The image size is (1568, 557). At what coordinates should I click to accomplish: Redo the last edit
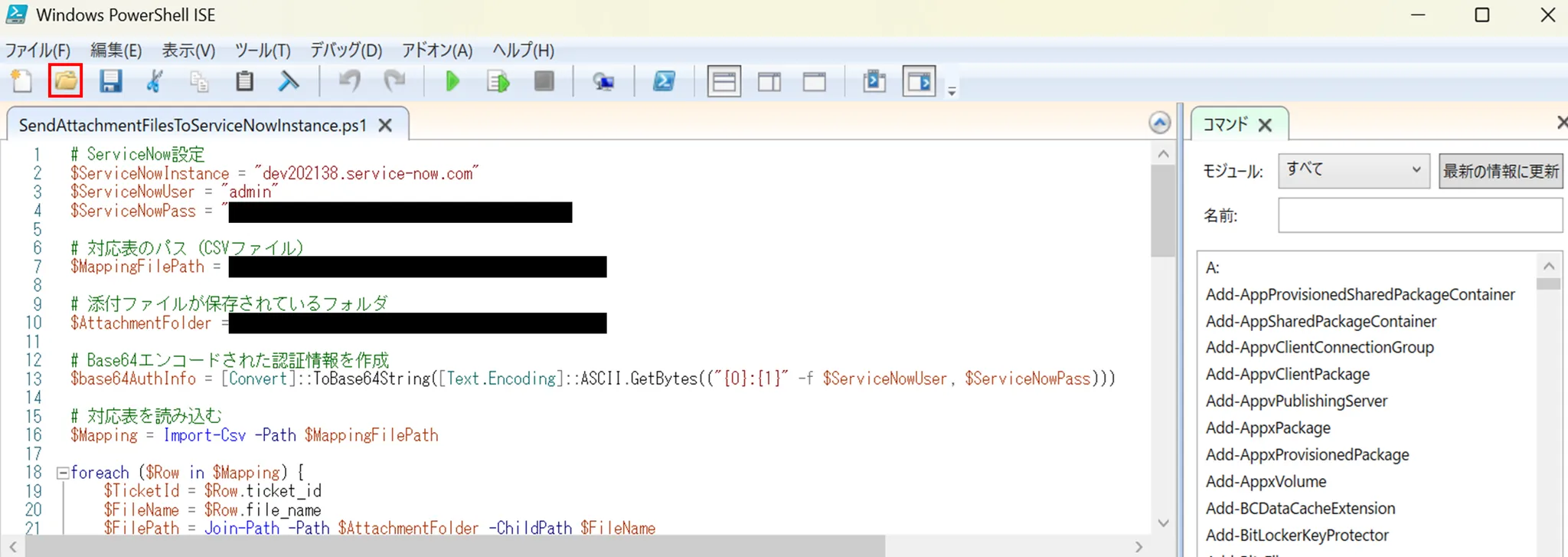(x=394, y=80)
